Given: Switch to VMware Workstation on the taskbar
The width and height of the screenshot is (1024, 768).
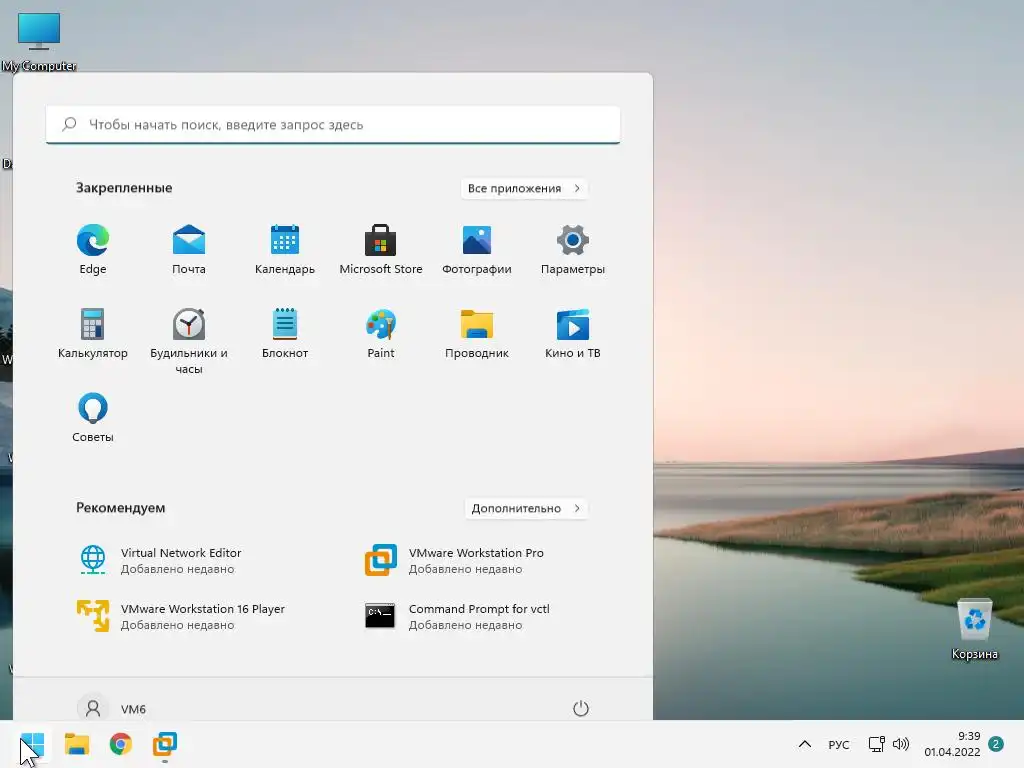Looking at the screenshot, I should click(x=165, y=744).
